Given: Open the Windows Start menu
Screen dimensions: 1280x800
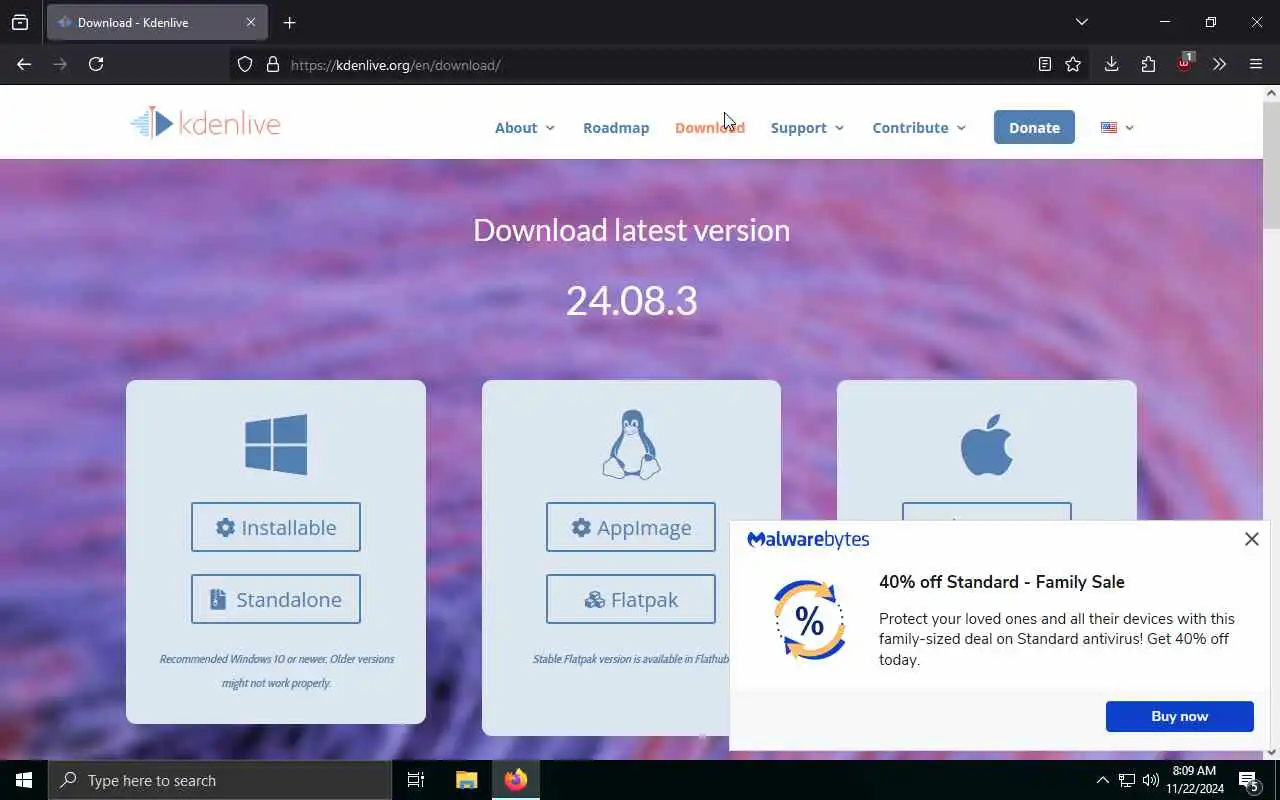Looking at the screenshot, I should click(x=24, y=780).
